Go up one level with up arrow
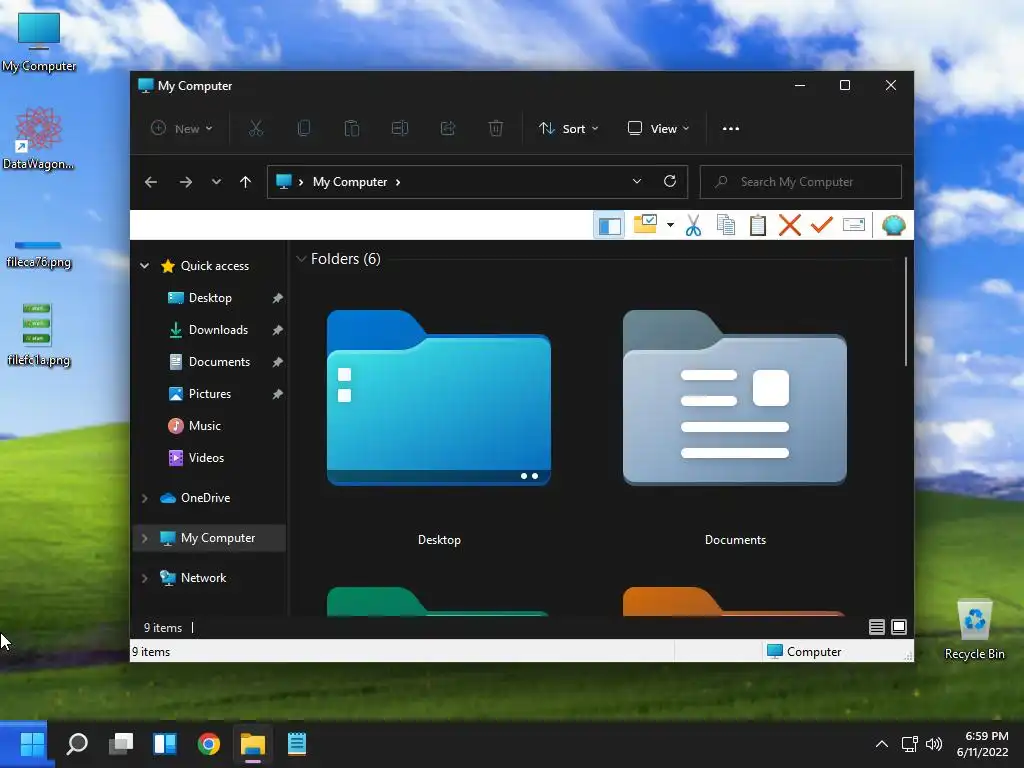Viewport: 1024px width, 768px height. tap(246, 182)
